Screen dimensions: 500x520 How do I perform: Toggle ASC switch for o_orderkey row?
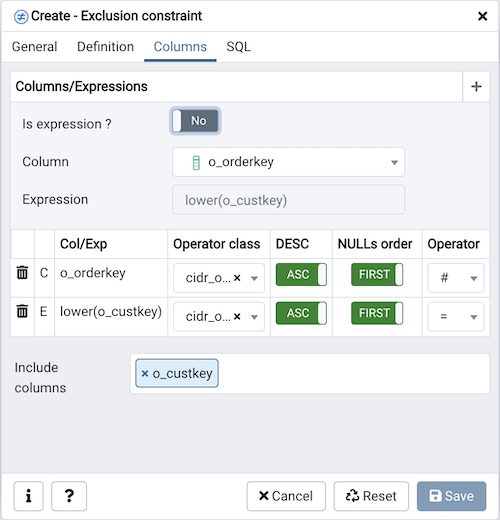click(x=301, y=274)
